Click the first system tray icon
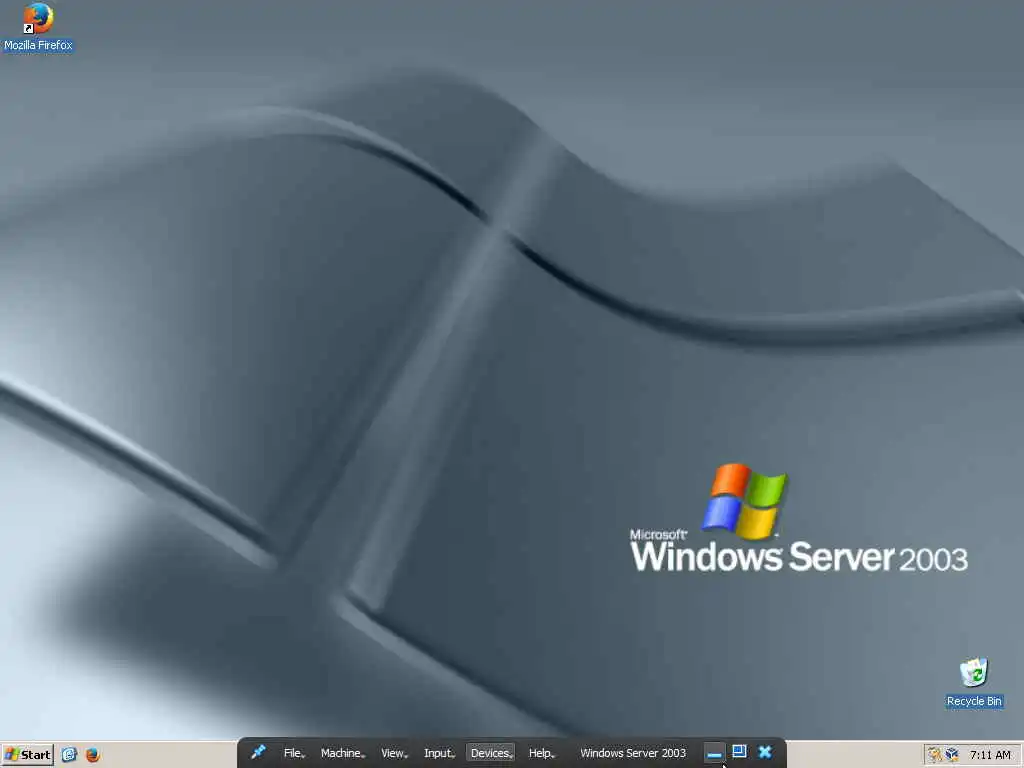1024x768 pixels. 935,755
